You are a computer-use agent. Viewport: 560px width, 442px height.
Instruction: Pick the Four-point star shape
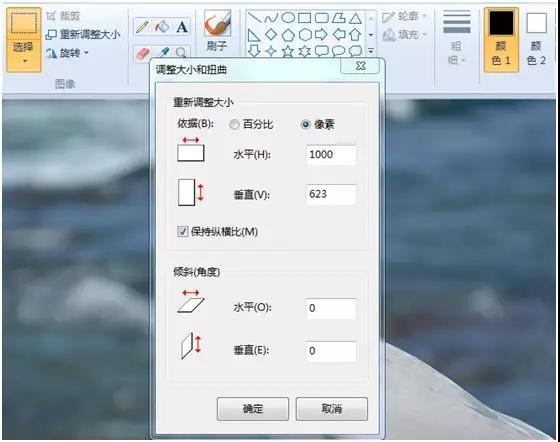271,51
